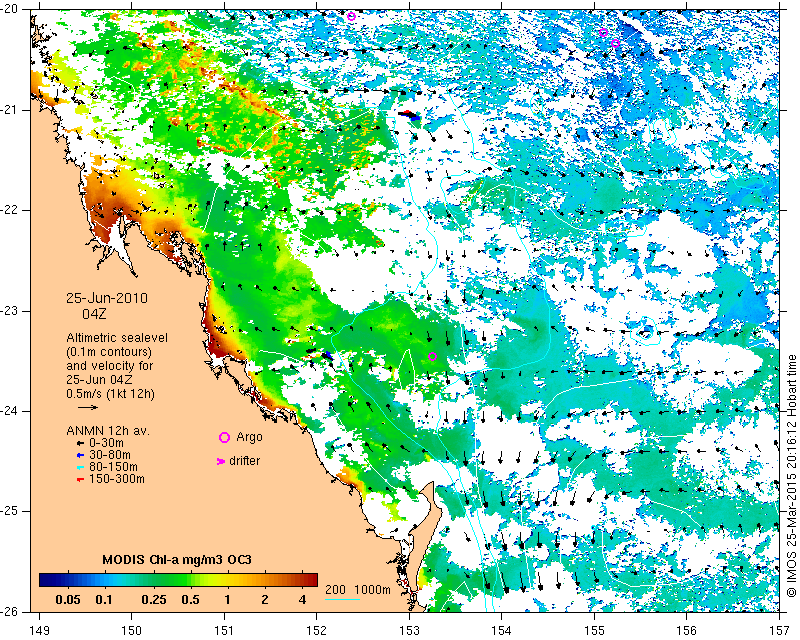Click the latitude axis label -20
Viewport: 800px width, 640px height.
[x=10, y=9]
